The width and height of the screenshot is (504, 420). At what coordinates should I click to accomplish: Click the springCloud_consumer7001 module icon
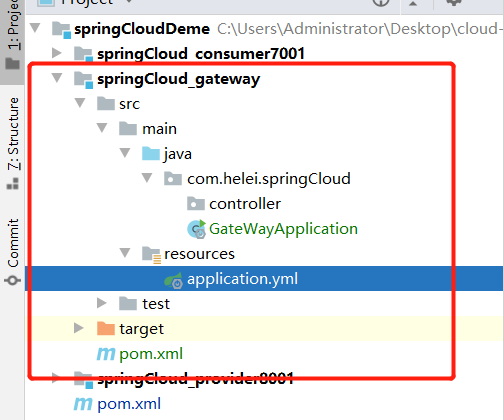(x=83, y=54)
